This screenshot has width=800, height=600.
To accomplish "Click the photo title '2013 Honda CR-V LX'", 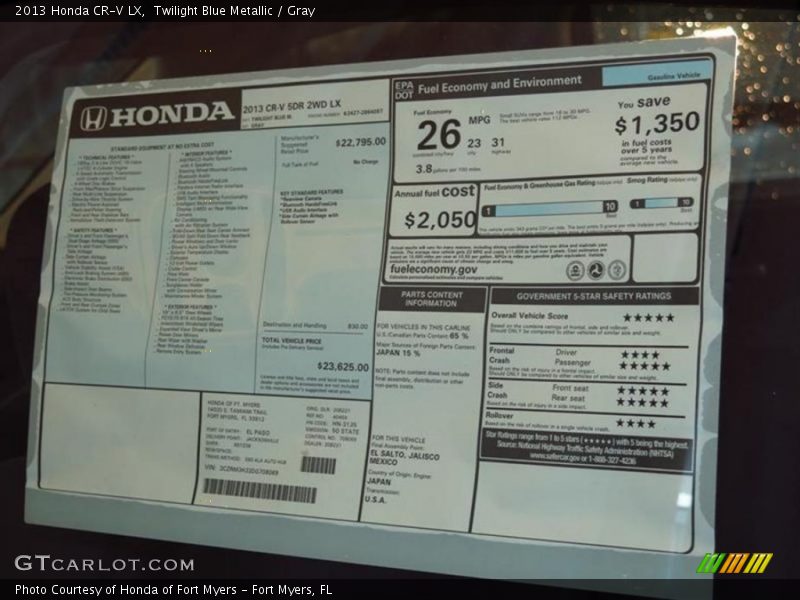I will pyautogui.click(x=80, y=10).
